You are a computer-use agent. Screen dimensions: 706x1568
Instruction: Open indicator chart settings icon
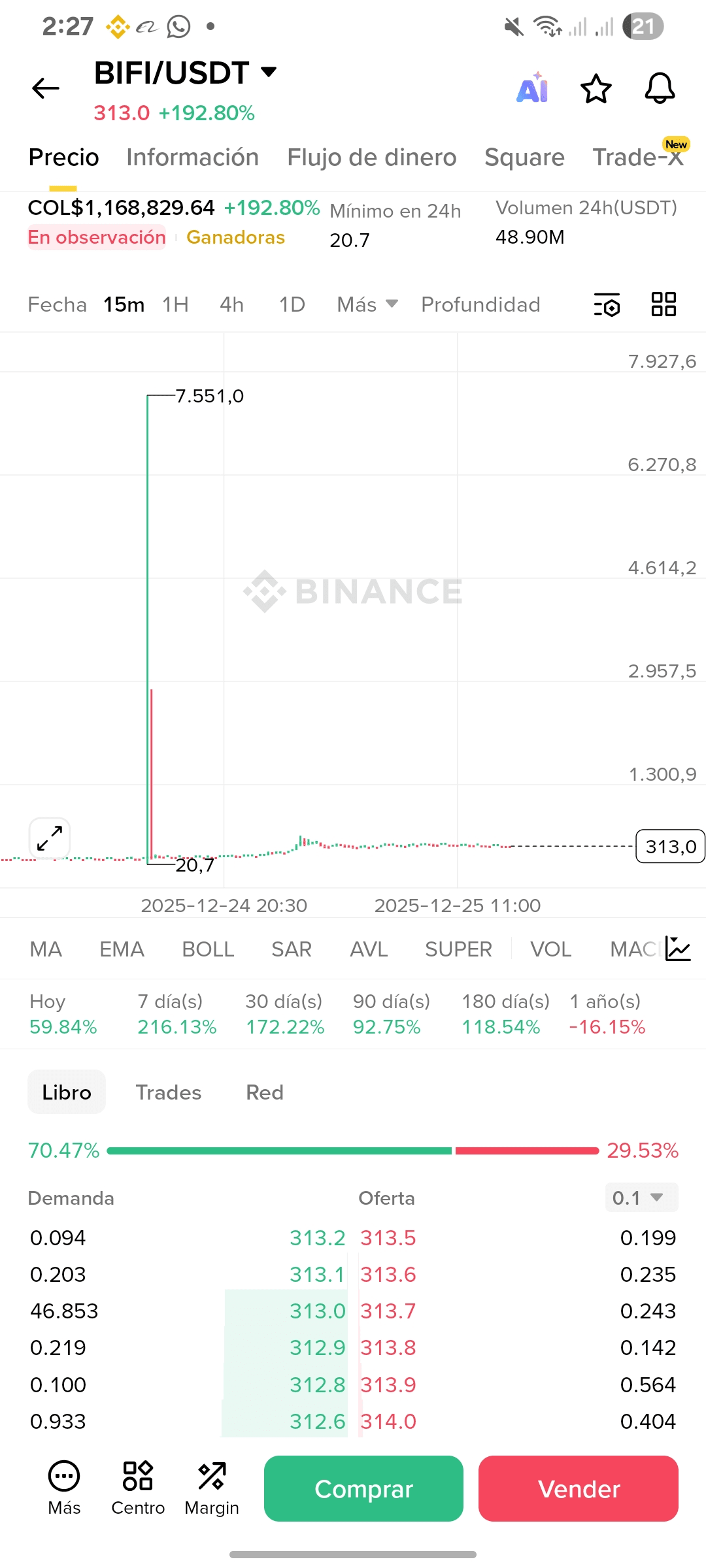pos(678,949)
